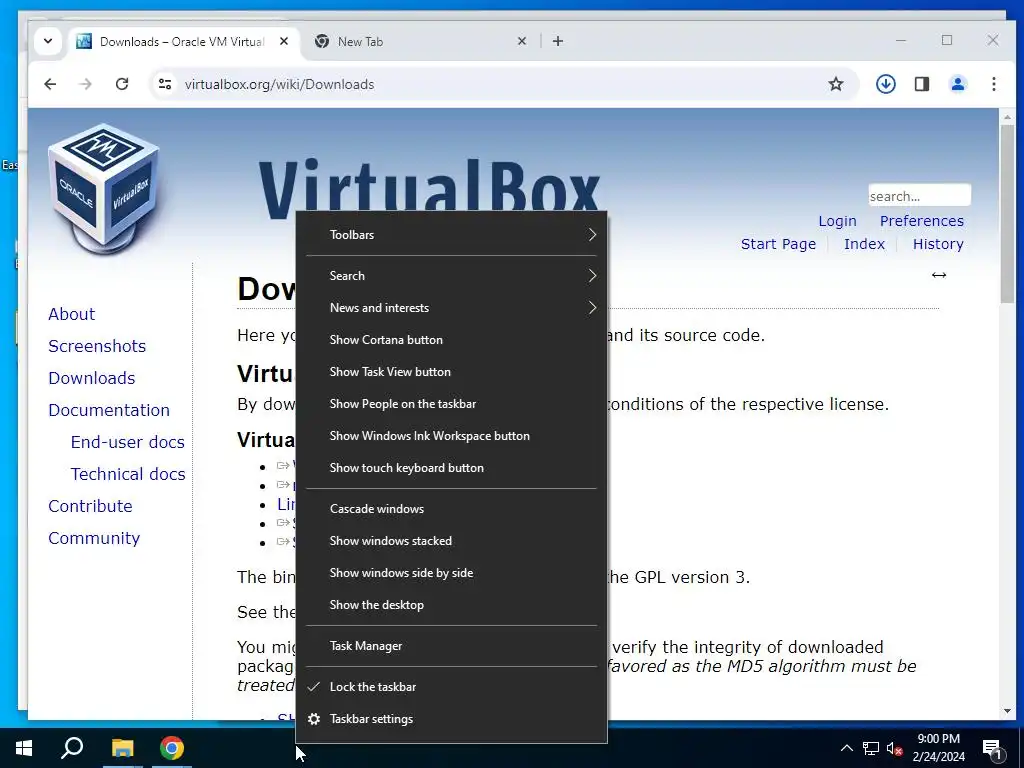
Task: Open the Community sidebar link
Action: pos(94,538)
